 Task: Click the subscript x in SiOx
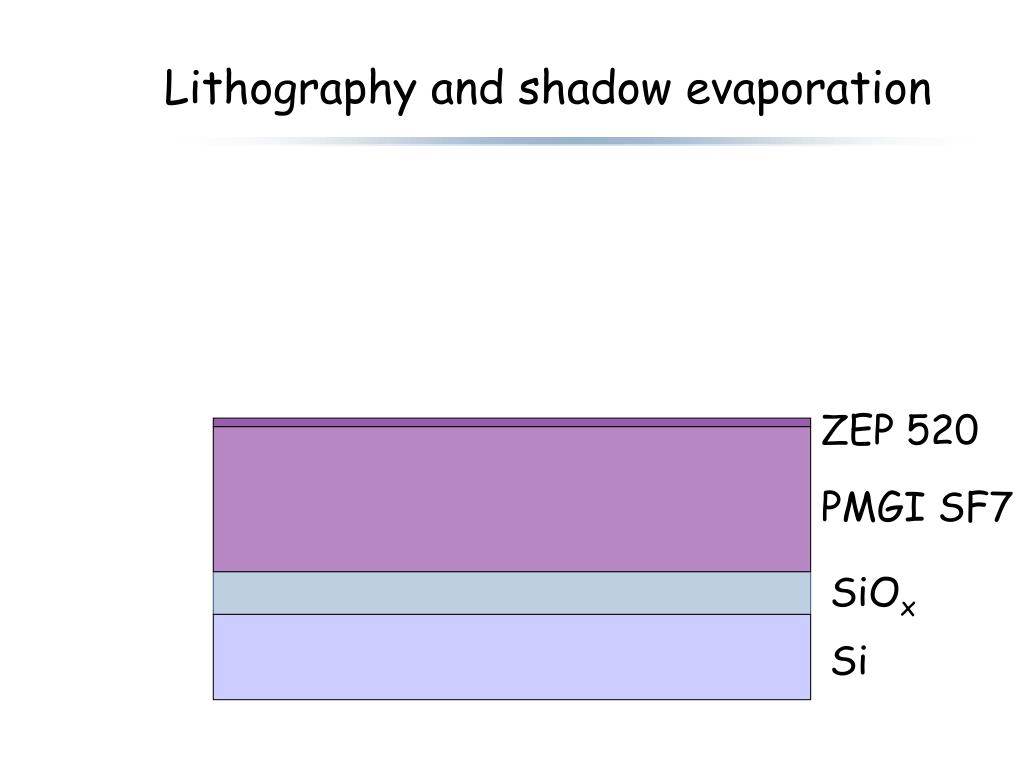[908, 609]
